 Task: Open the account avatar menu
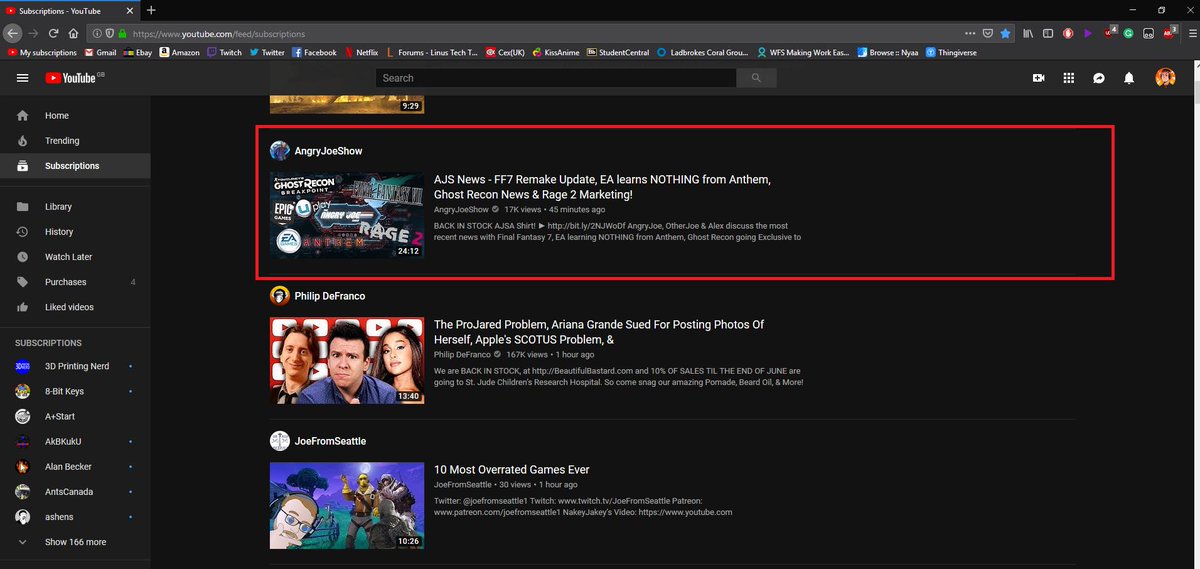1165,78
